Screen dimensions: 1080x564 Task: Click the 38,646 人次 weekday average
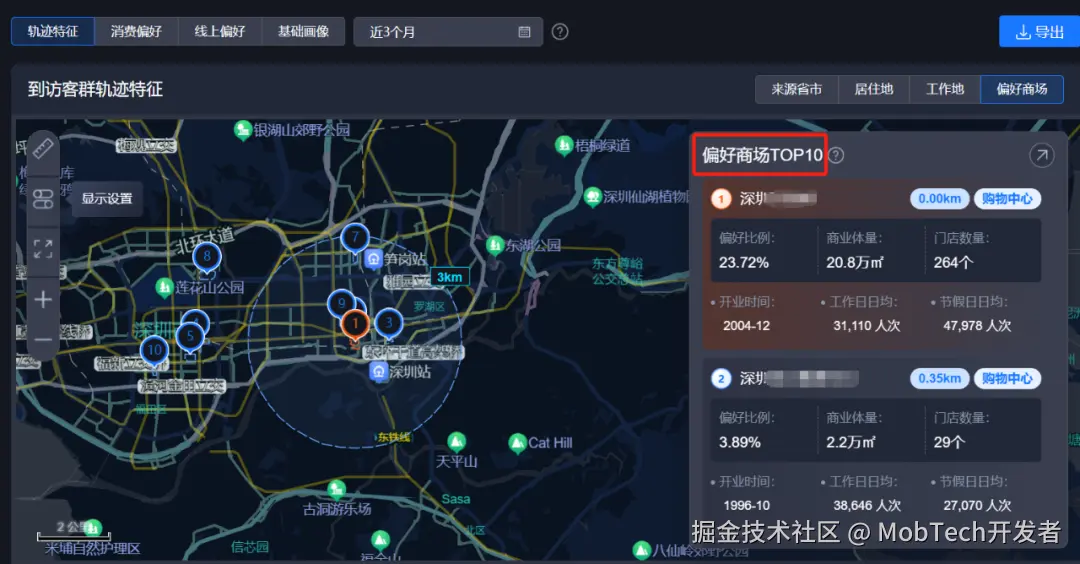(x=866, y=505)
